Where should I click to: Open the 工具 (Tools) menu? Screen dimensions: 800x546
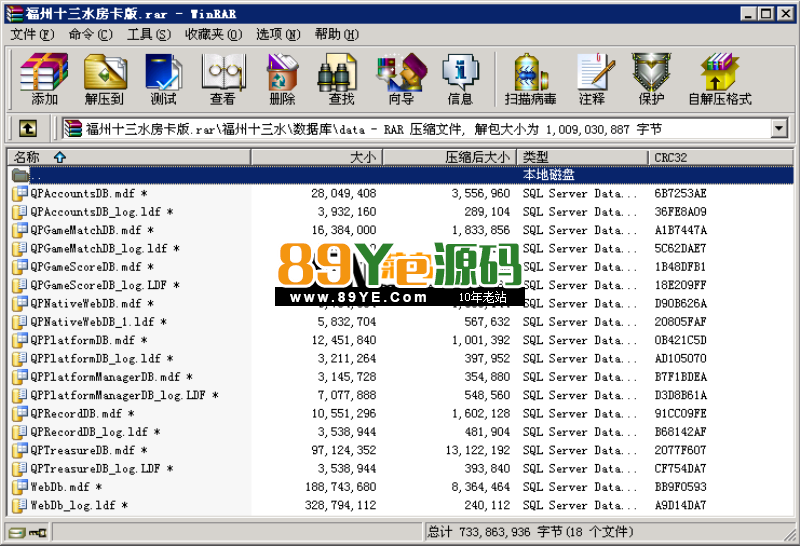(x=149, y=34)
